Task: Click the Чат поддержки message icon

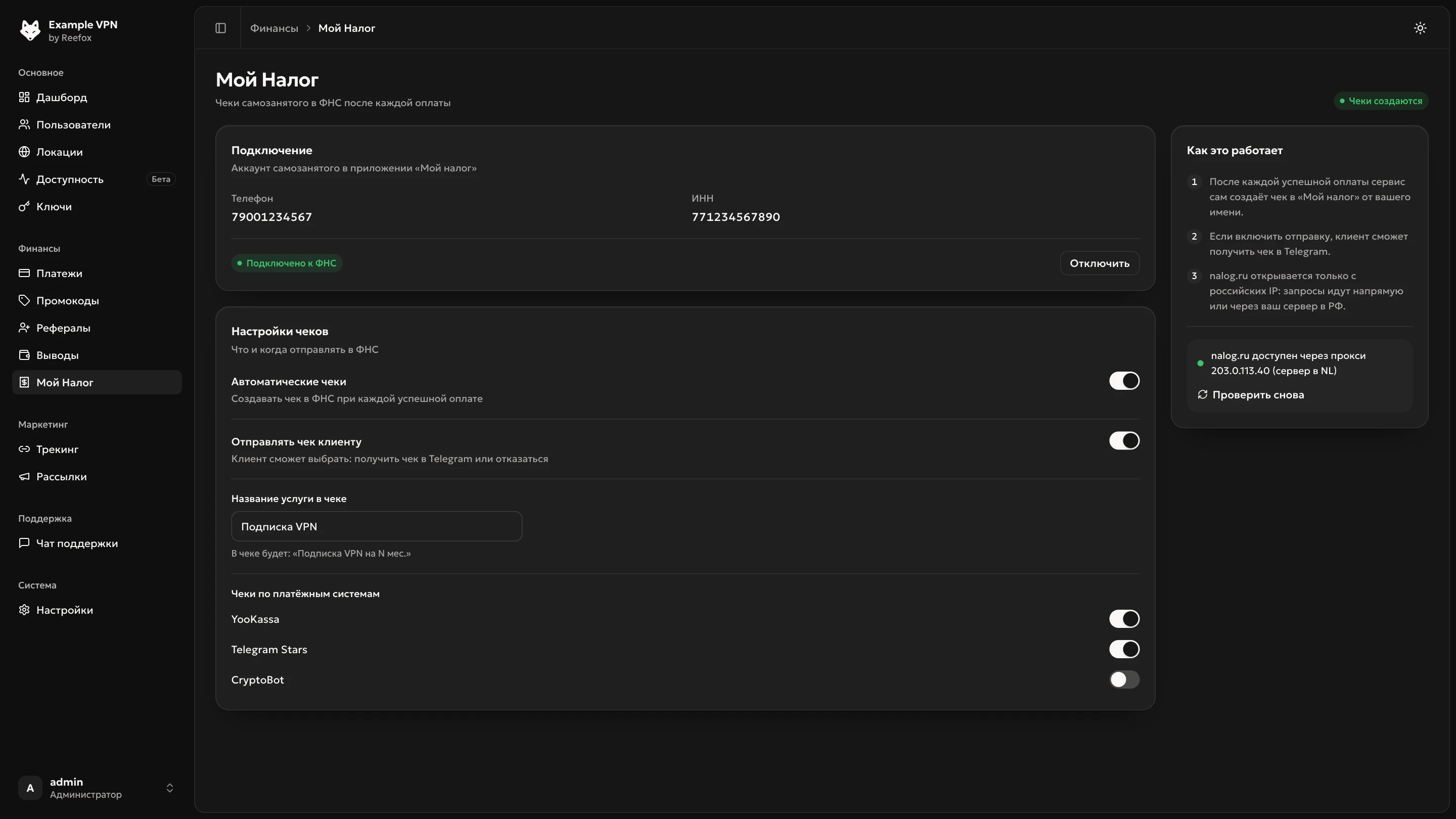Action: [24, 543]
